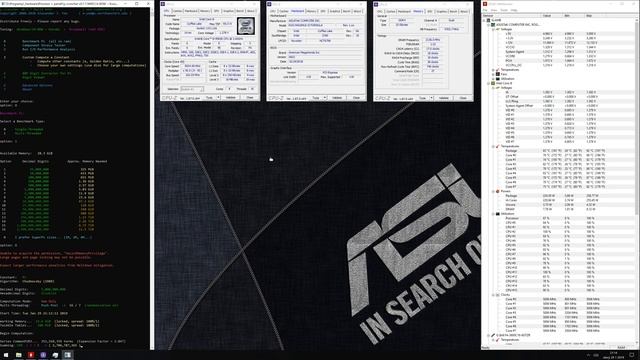Open the Tools dropdown arrow in the CPU-Z window showing the CPU tab
Image resolution: width=640 pixels, height=360 pixels.
[218, 98]
